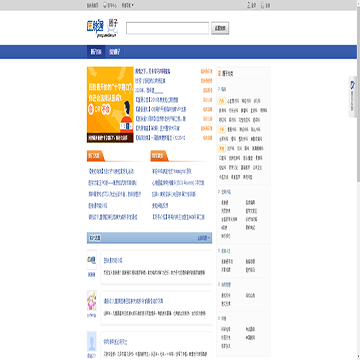Click the site-logo avatar of the first post

tap(92, 260)
